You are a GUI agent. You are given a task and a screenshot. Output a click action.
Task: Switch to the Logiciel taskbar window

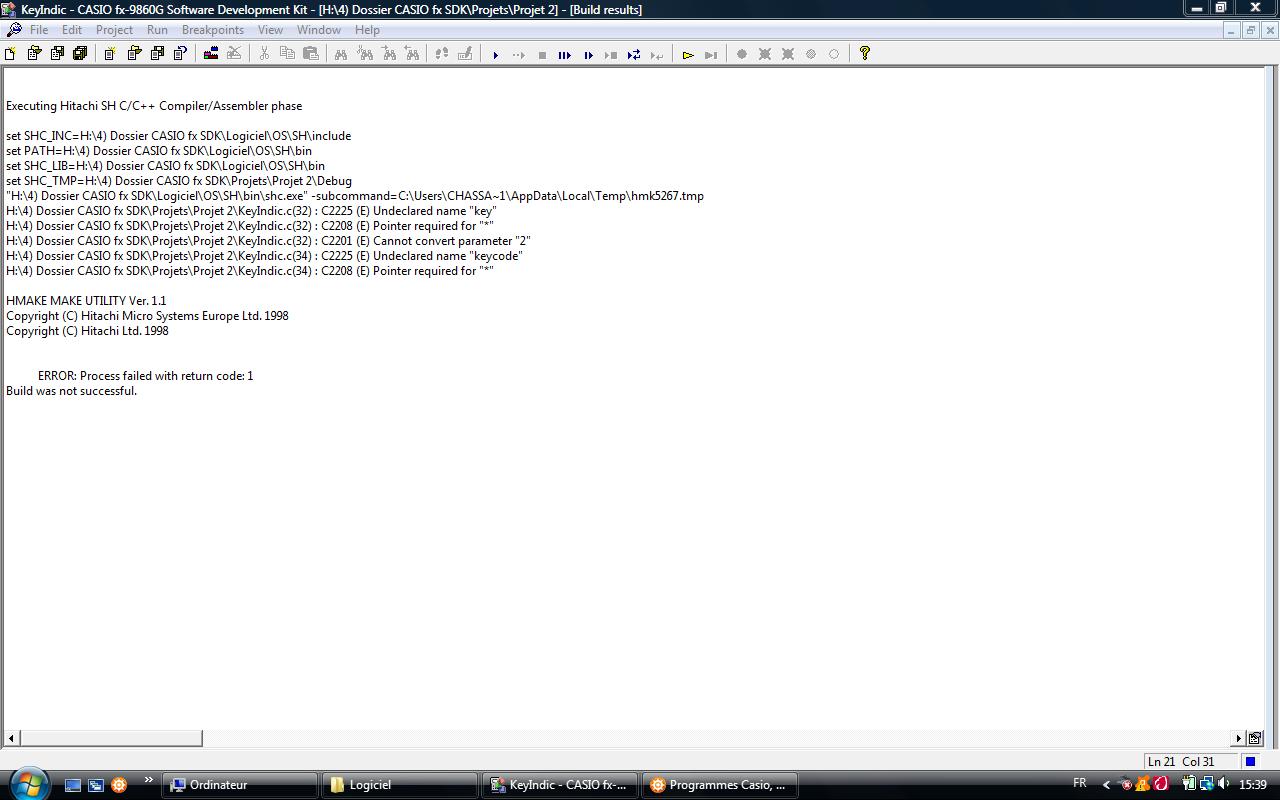point(399,785)
